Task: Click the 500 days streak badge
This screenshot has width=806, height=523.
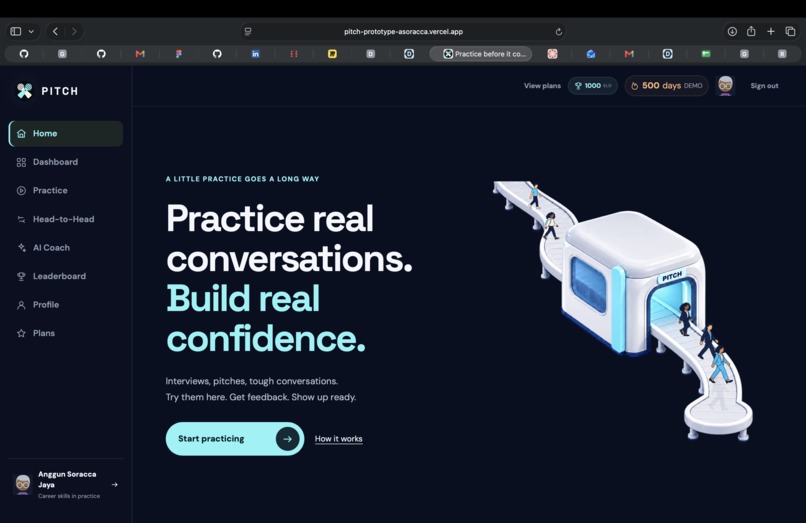Action: (x=667, y=86)
